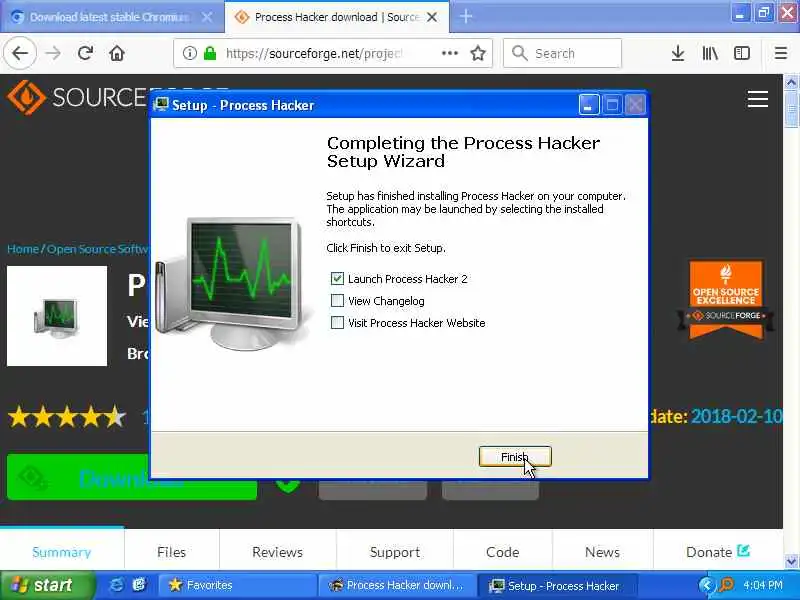Open Firefox library icon
The width and height of the screenshot is (800, 600).
(x=710, y=53)
